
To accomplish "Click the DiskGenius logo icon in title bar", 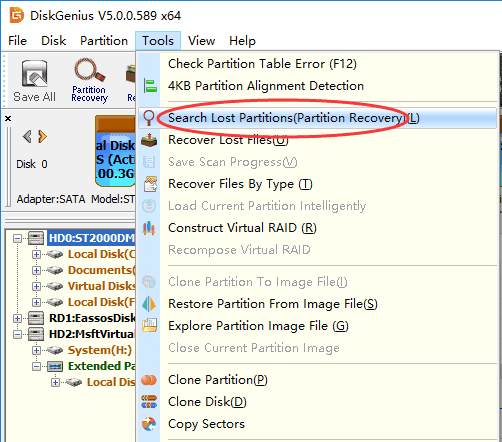I will 17,15.
